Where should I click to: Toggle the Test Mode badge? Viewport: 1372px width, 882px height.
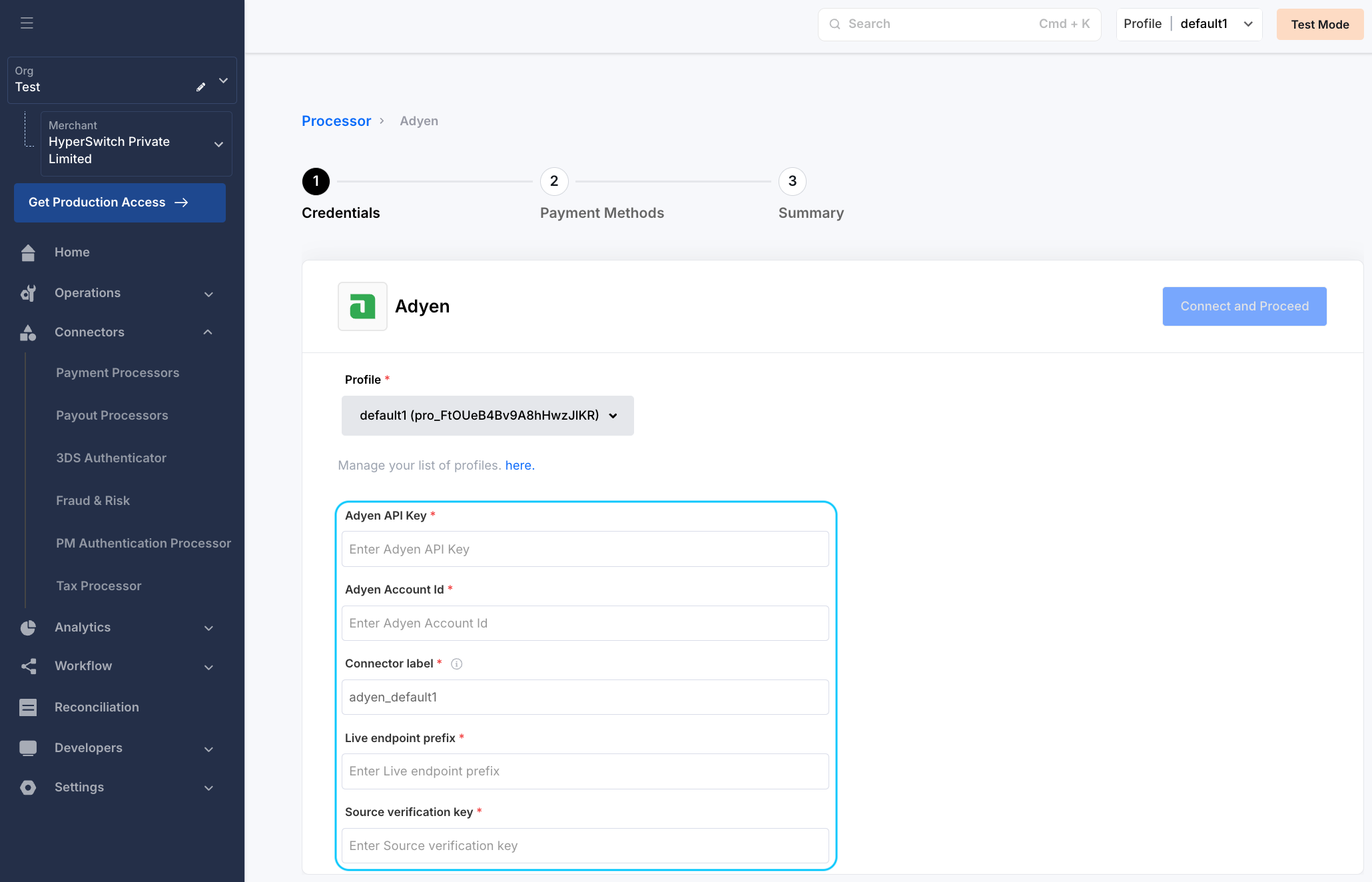(x=1319, y=24)
